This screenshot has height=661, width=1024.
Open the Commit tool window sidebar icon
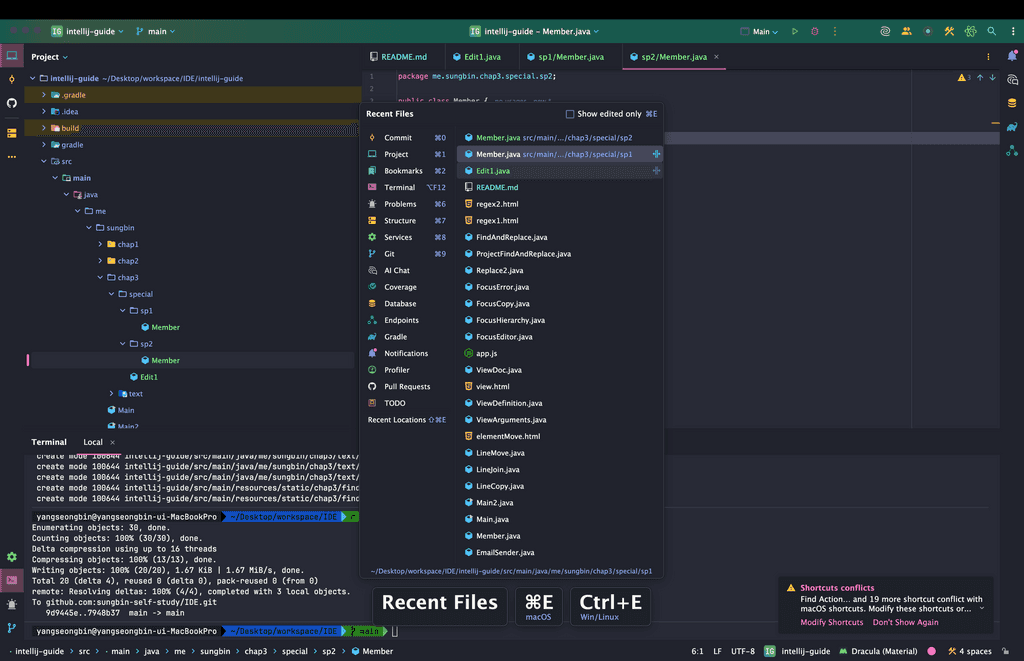pyautogui.click(x=12, y=79)
